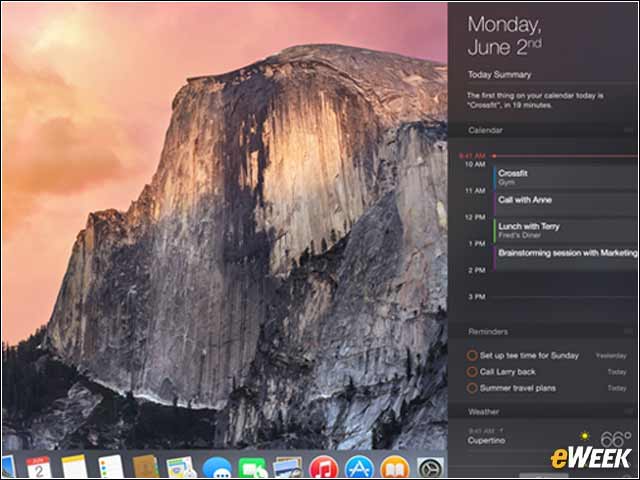Check off 'Summer travel plans' reminder

click(472, 388)
